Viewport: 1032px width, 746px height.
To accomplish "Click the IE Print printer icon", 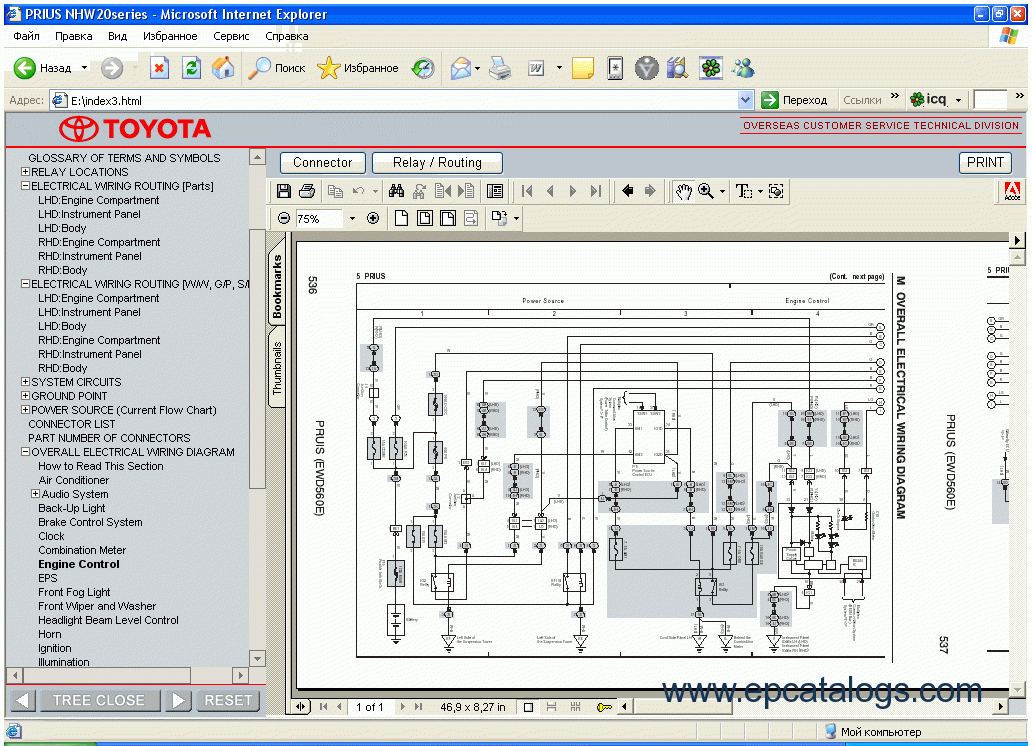I will click(500, 68).
